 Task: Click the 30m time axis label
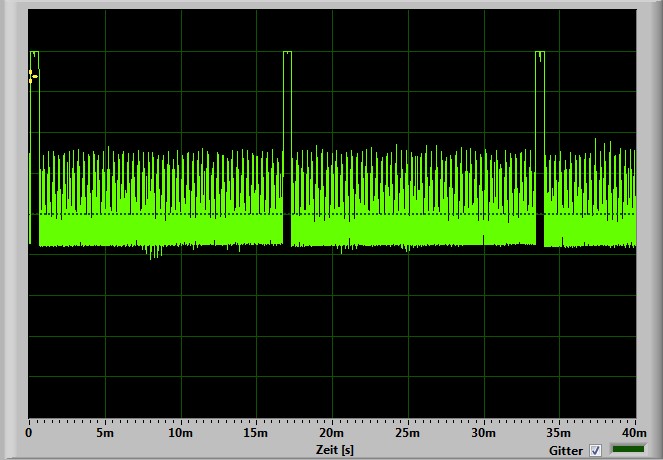point(483,433)
